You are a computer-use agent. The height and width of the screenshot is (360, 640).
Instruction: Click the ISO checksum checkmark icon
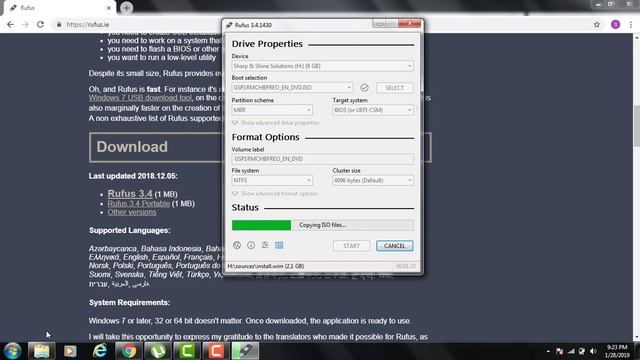[x=364, y=88]
